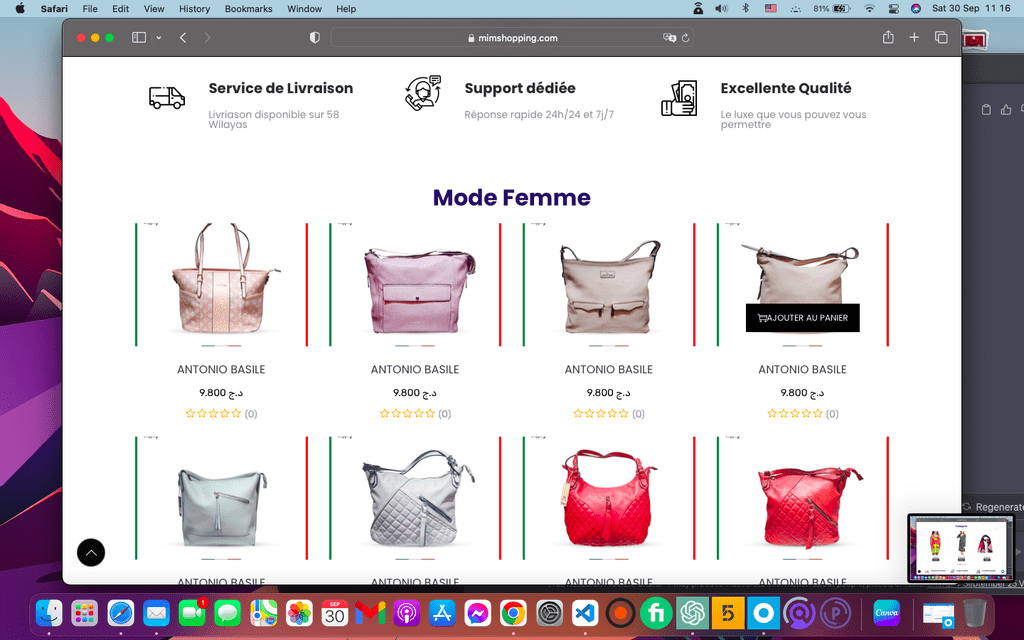This screenshot has width=1024, height=640.
Task: Open the beige bag with two front pockets
Action: point(610,287)
